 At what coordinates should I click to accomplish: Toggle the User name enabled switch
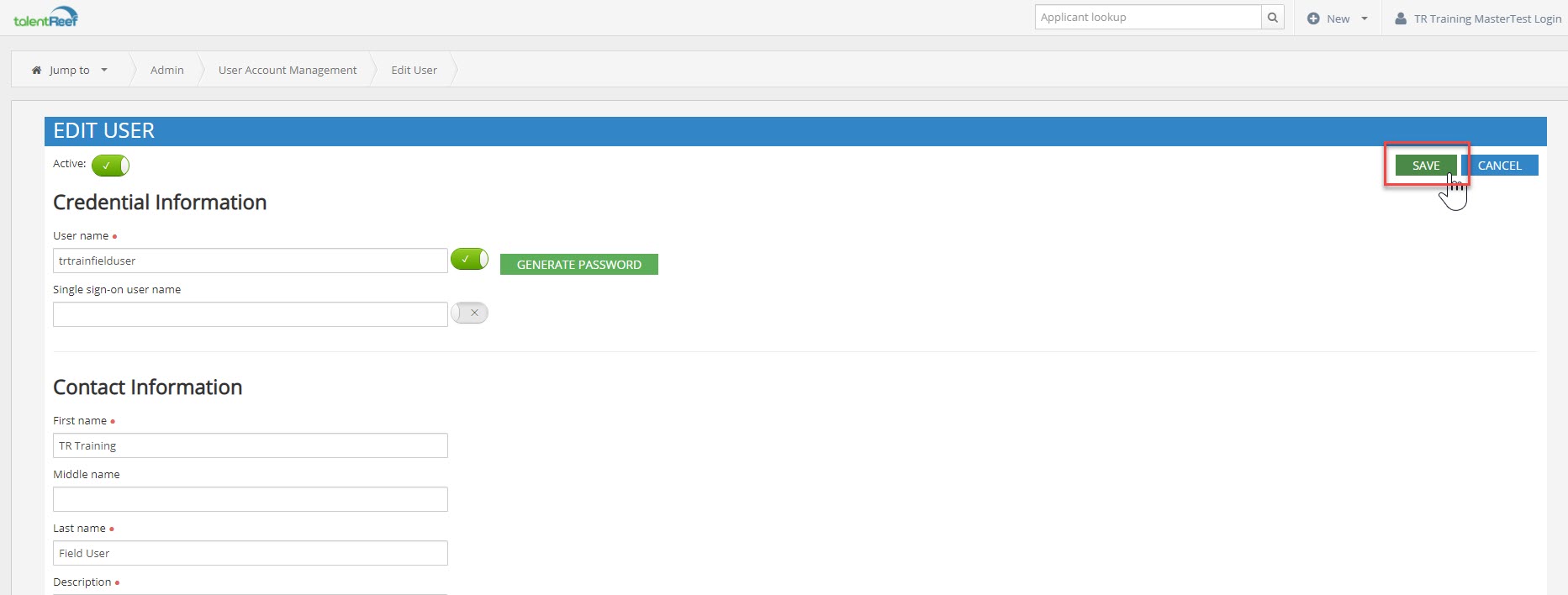point(469,259)
